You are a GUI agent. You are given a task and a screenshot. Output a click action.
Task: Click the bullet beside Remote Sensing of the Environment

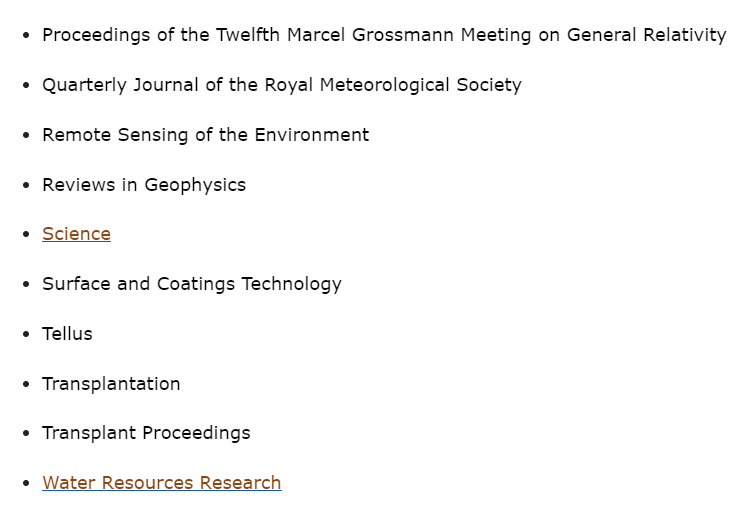[x=26, y=136]
